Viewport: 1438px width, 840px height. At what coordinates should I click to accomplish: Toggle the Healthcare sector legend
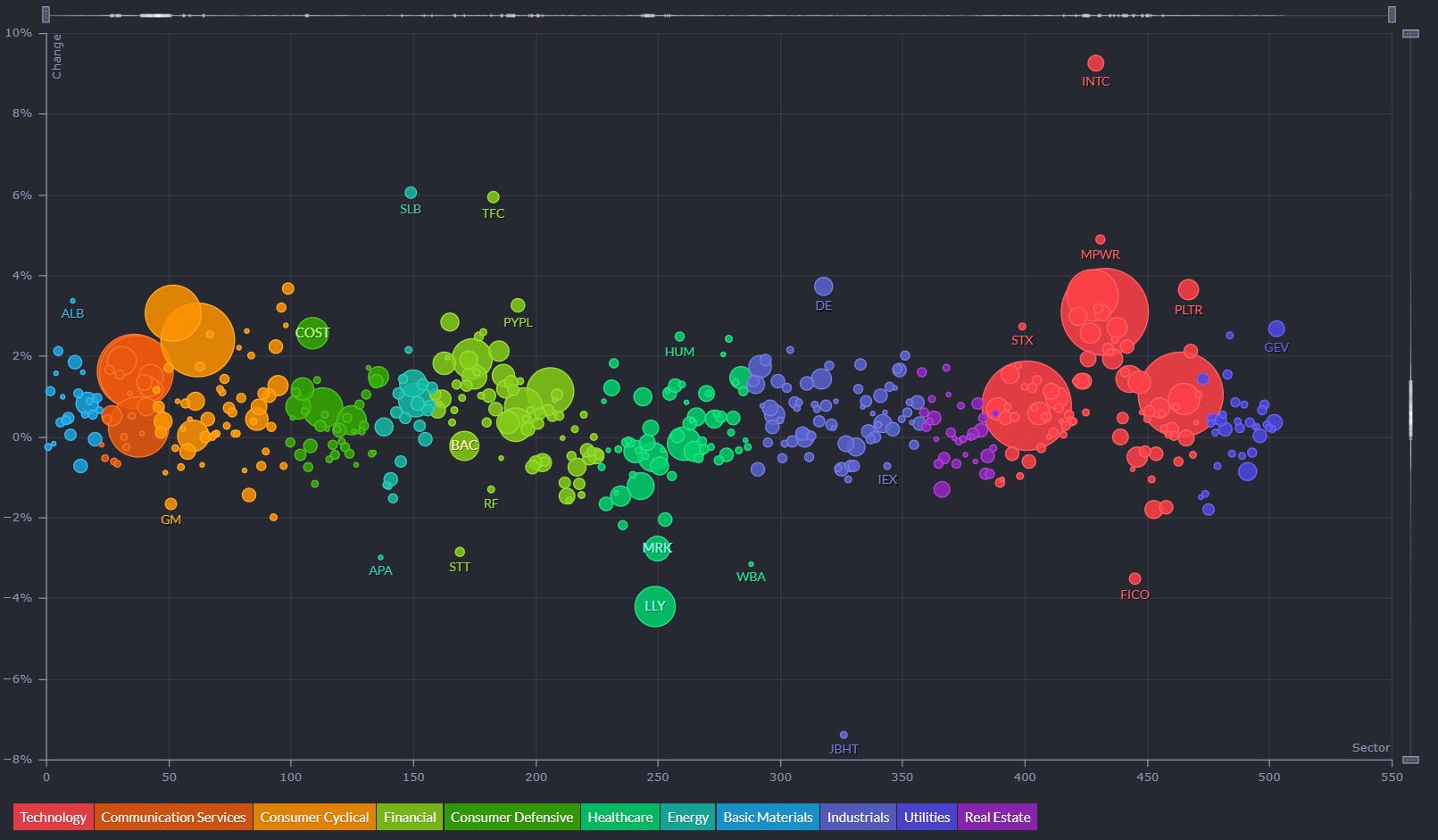point(620,817)
